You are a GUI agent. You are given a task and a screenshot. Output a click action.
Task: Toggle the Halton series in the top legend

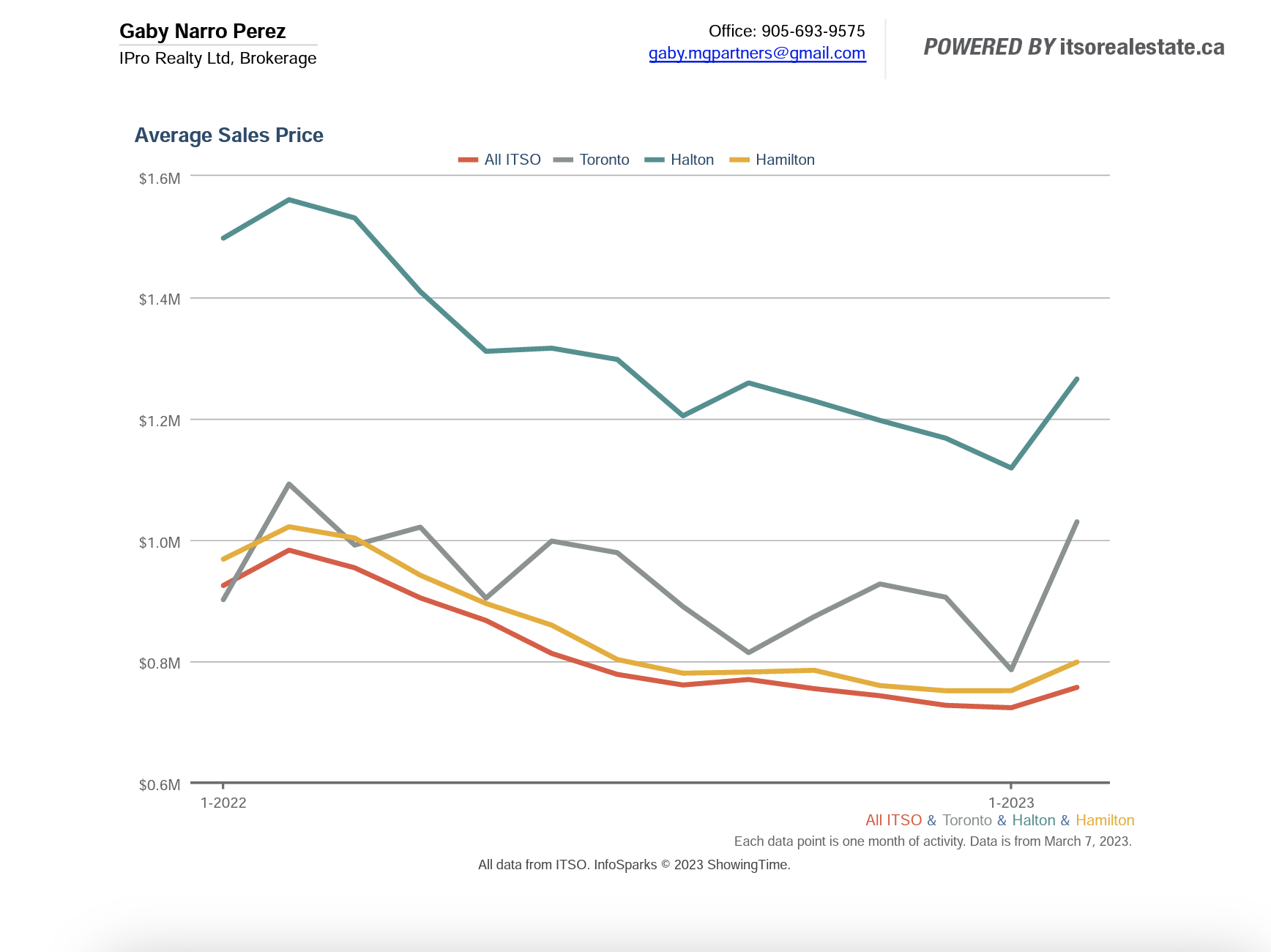(x=692, y=160)
